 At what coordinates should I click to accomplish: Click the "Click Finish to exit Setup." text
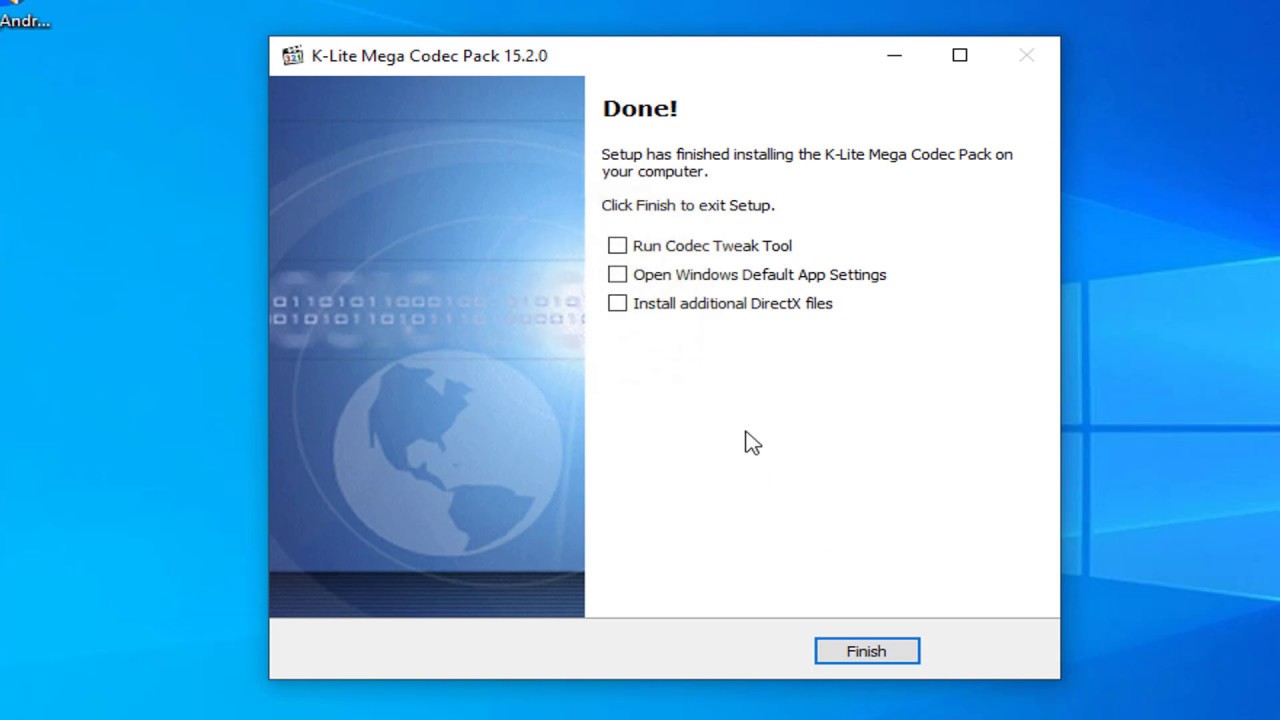coord(688,205)
